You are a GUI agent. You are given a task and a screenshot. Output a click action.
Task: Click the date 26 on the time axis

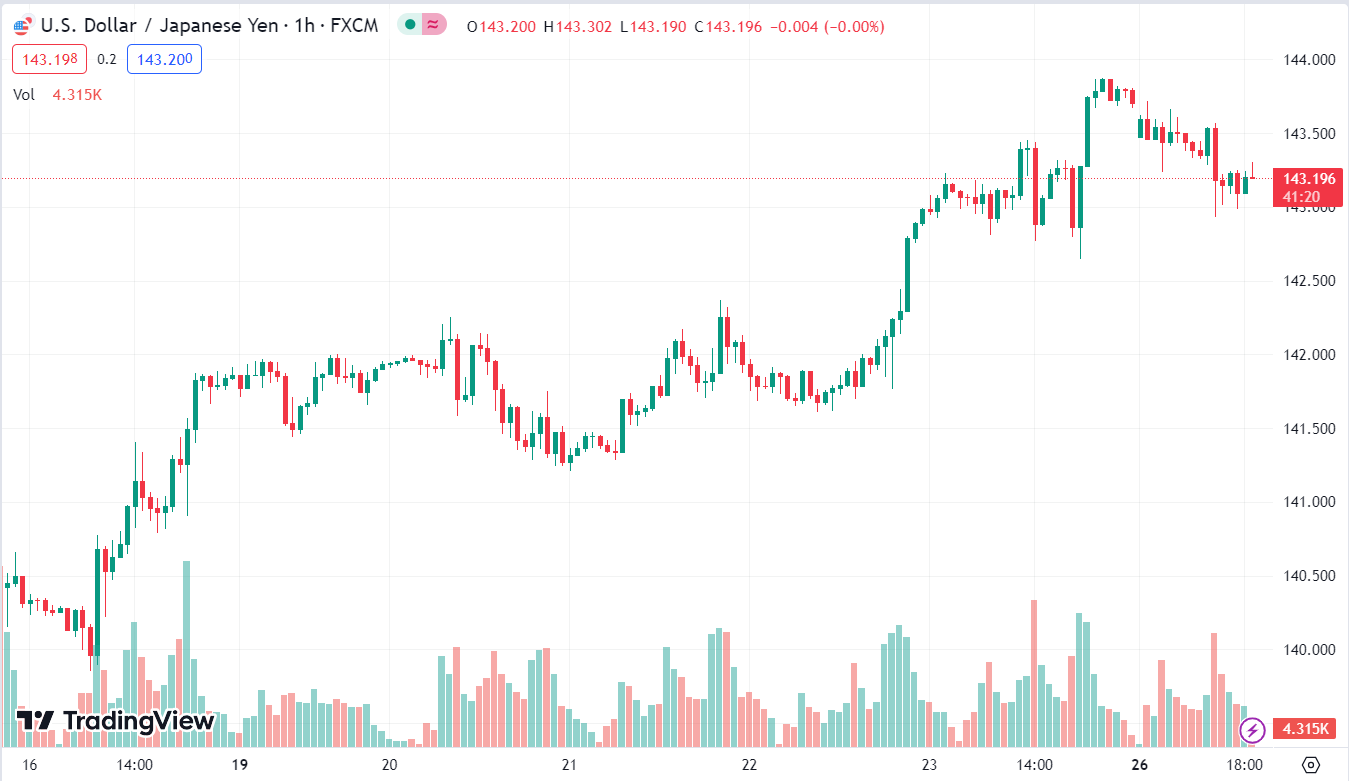pos(1139,765)
